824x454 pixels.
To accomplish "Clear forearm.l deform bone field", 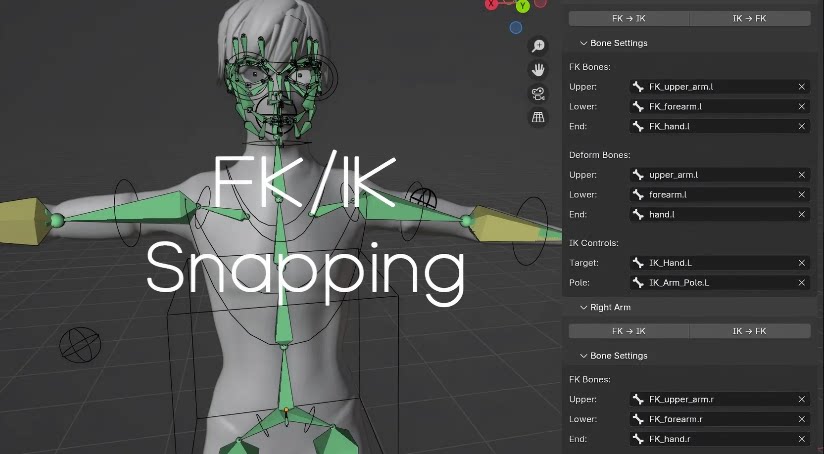I will [801, 195].
